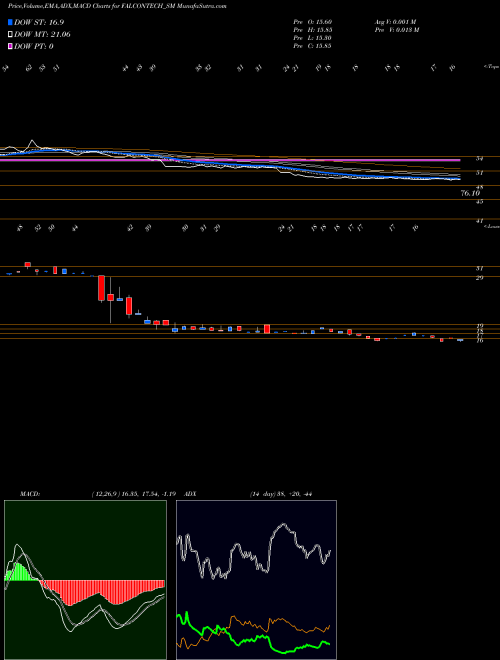
Task: Click the magenta DOW PT legend swatch
Action: 10,46
